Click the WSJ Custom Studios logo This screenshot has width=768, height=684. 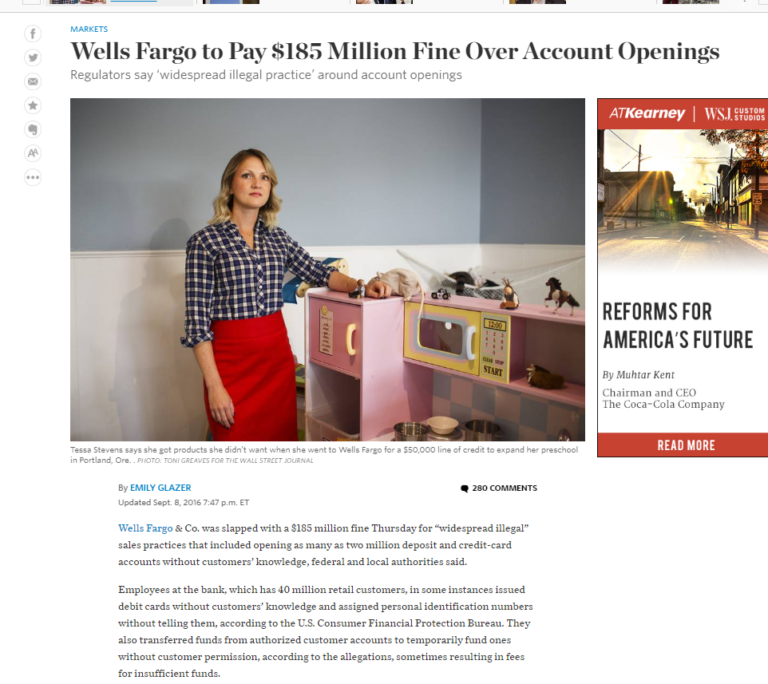click(734, 114)
